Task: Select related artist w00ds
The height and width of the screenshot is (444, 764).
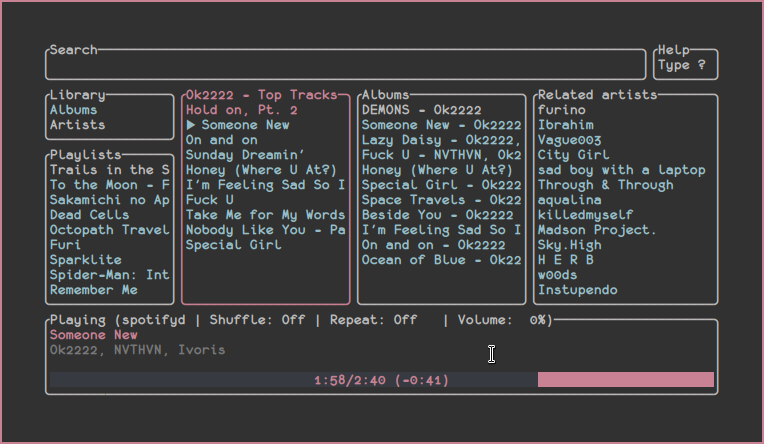Action: click(557, 275)
